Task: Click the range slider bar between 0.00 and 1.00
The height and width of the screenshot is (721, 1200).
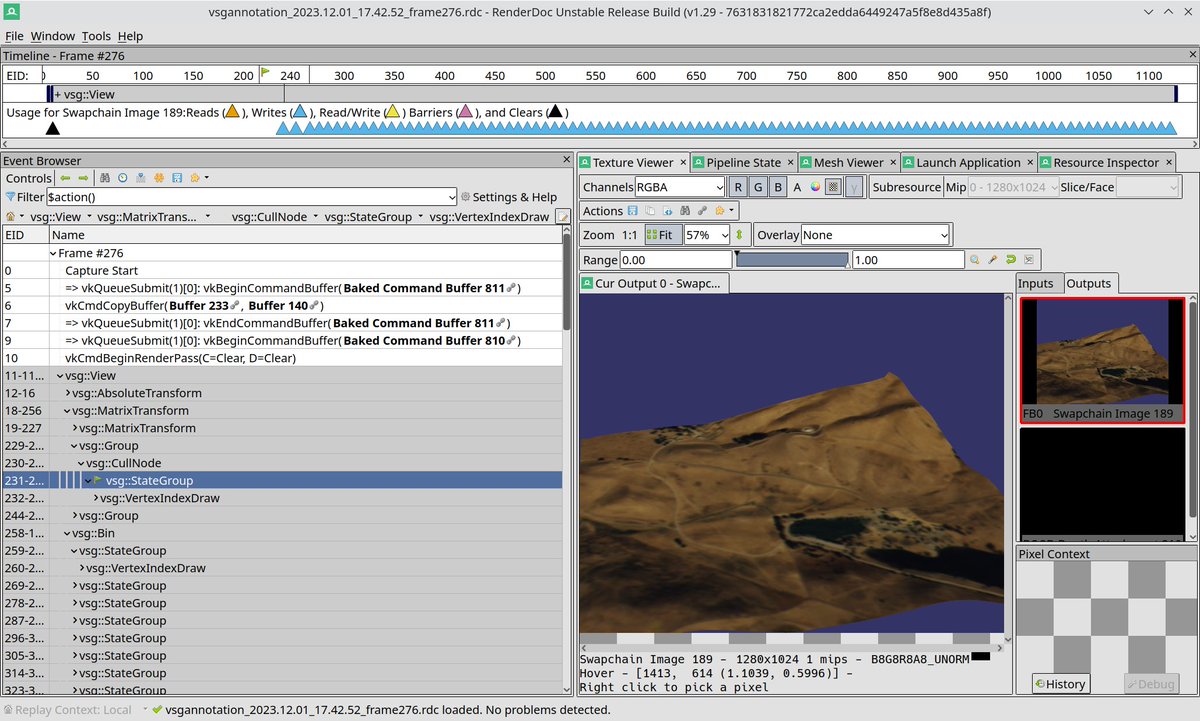Action: [792, 260]
